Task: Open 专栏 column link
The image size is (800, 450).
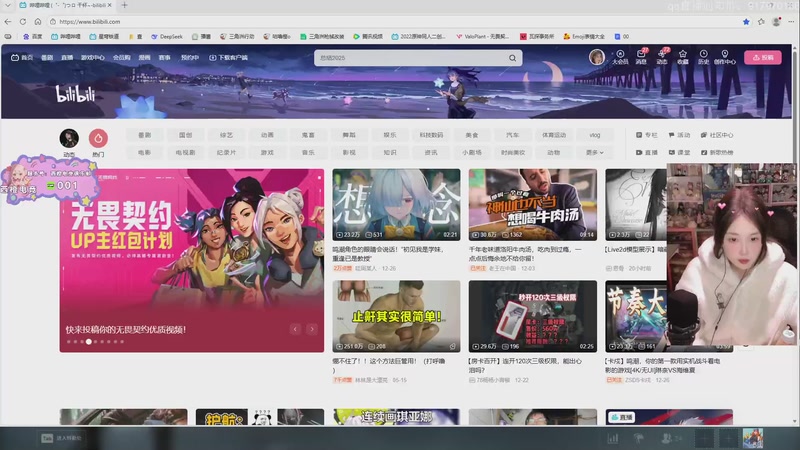Action: pos(646,135)
